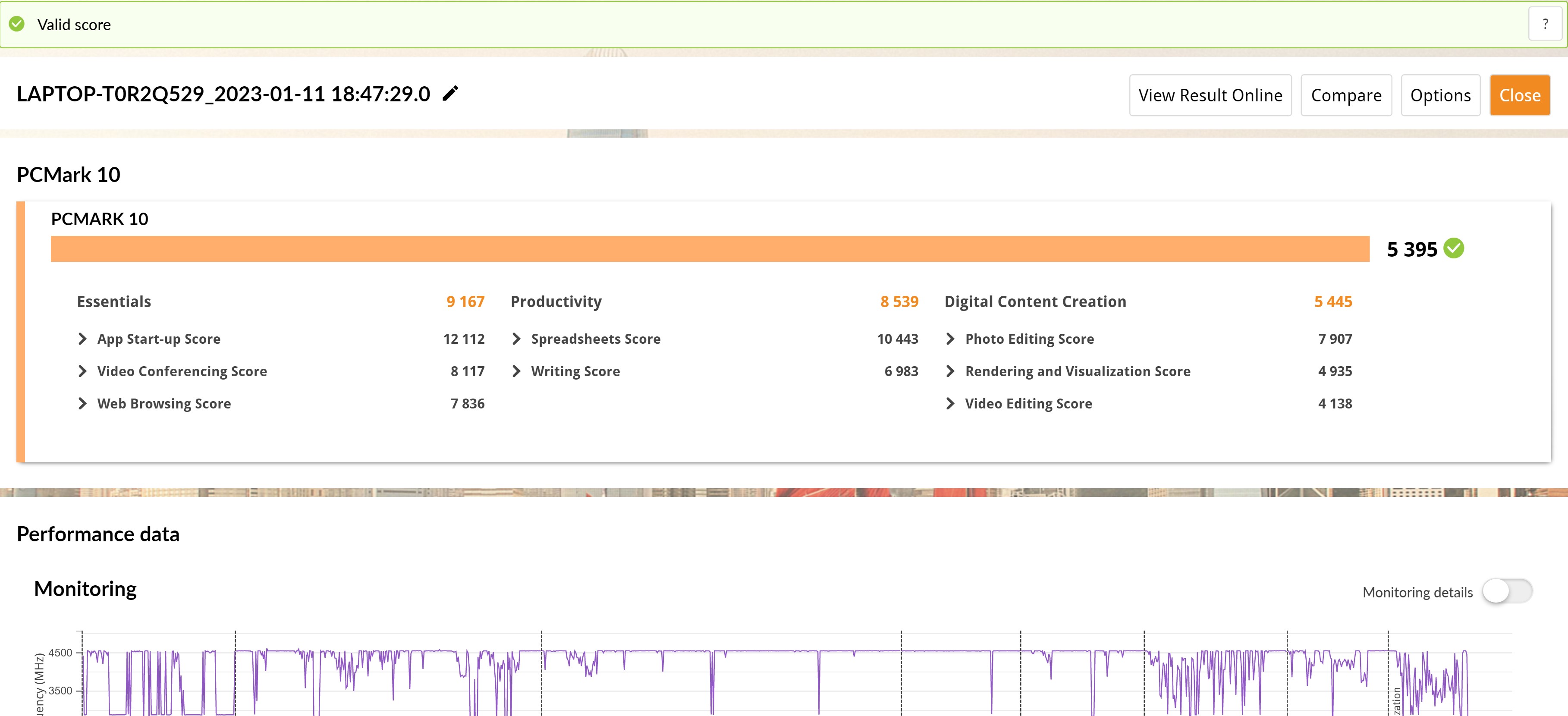Open View Result Online
The height and width of the screenshot is (716, 1568).
(1210, 95)
